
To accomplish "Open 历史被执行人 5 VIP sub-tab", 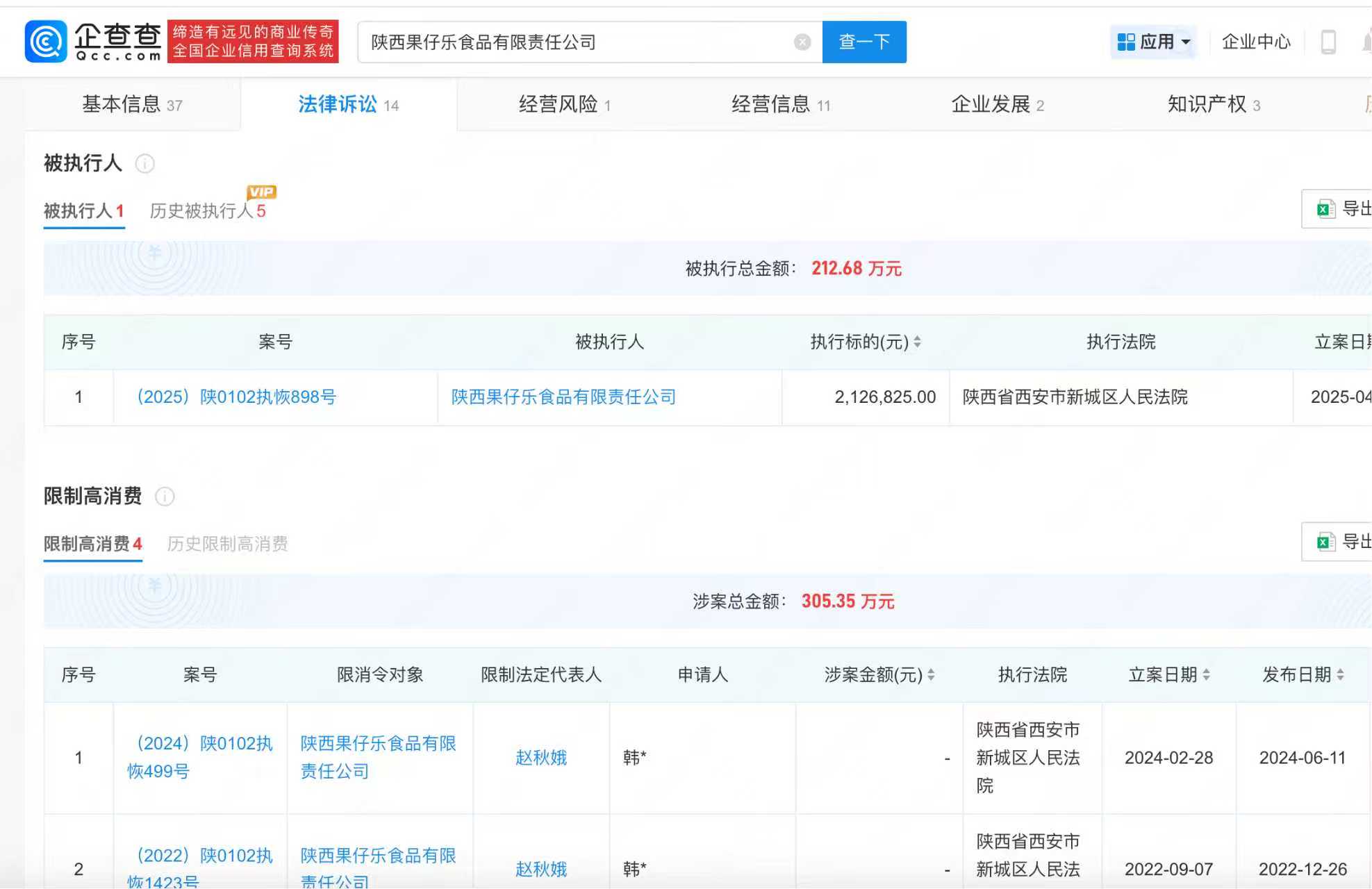I will pyautogui.click(x=208, y=211).
